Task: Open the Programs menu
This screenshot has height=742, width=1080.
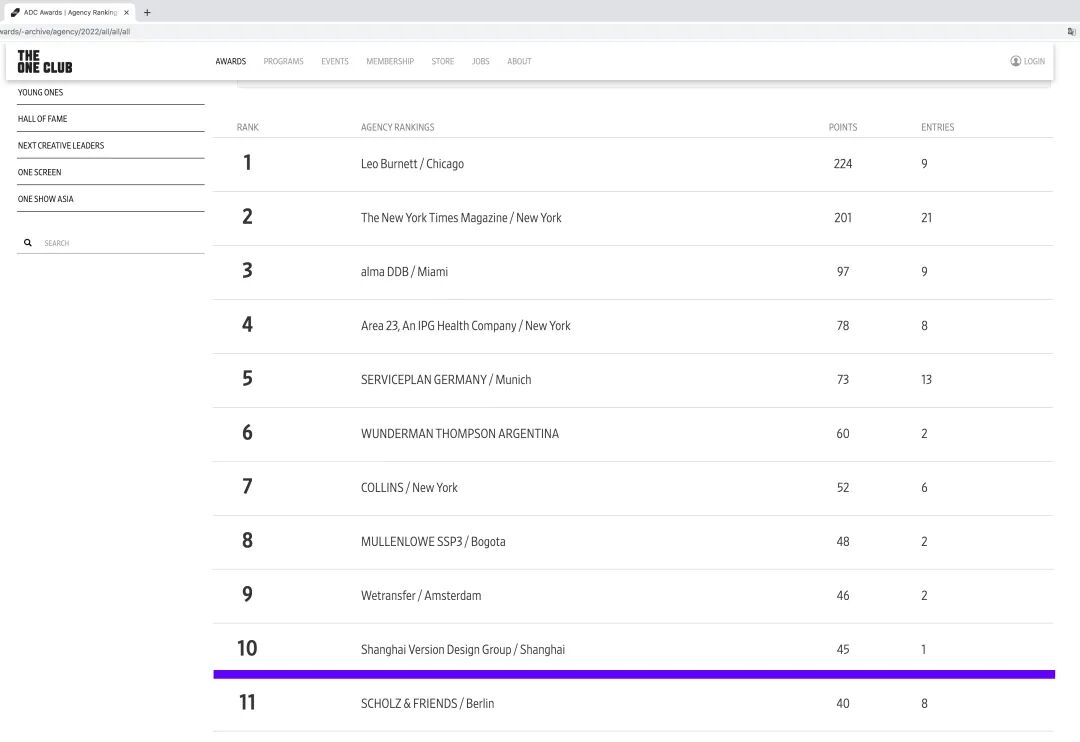Action: coord(283,61)
